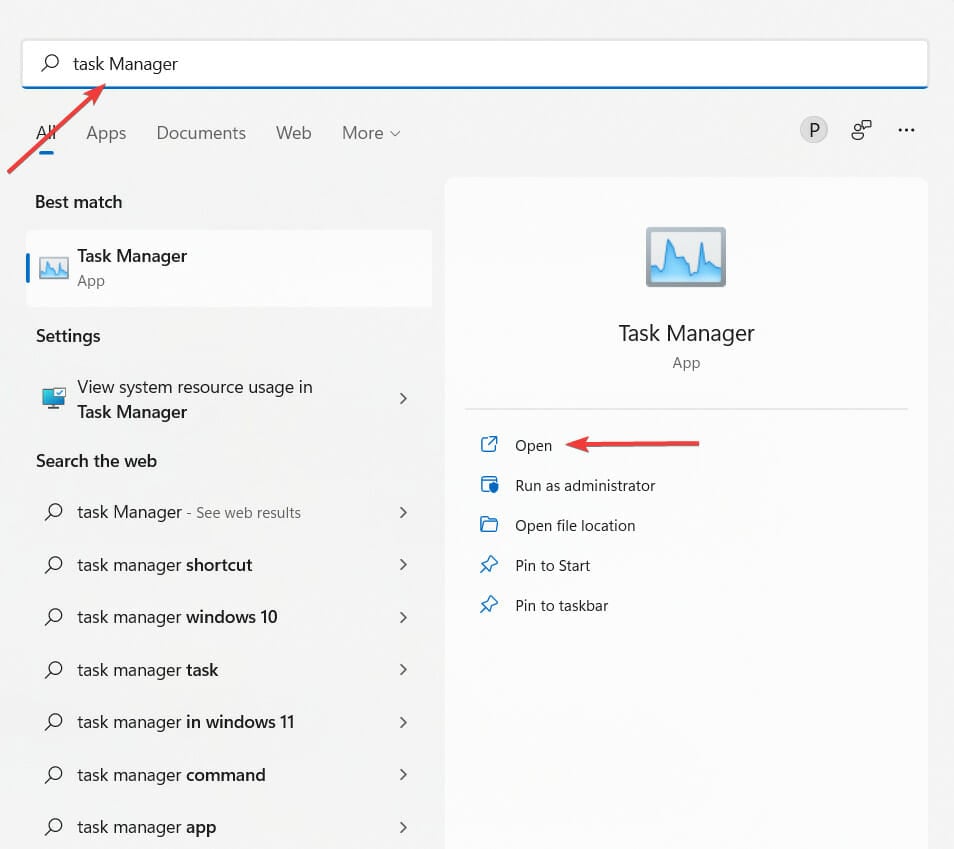This screenshot has height=849, width=954.
Task: Click the large Task Manager app icon
Action: pos(686,257)
